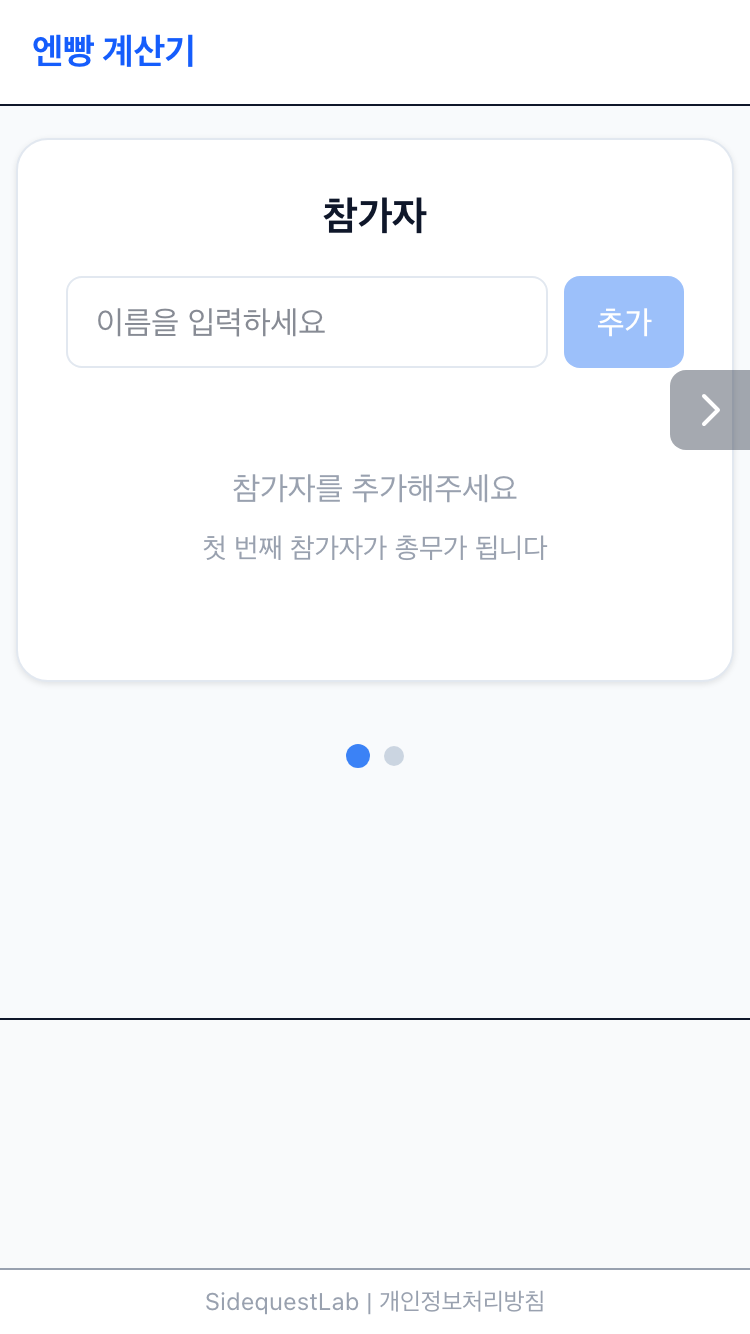Select the first blue pagination dot
Screen dimensions: 750x1334
click(x=358, y=756)
